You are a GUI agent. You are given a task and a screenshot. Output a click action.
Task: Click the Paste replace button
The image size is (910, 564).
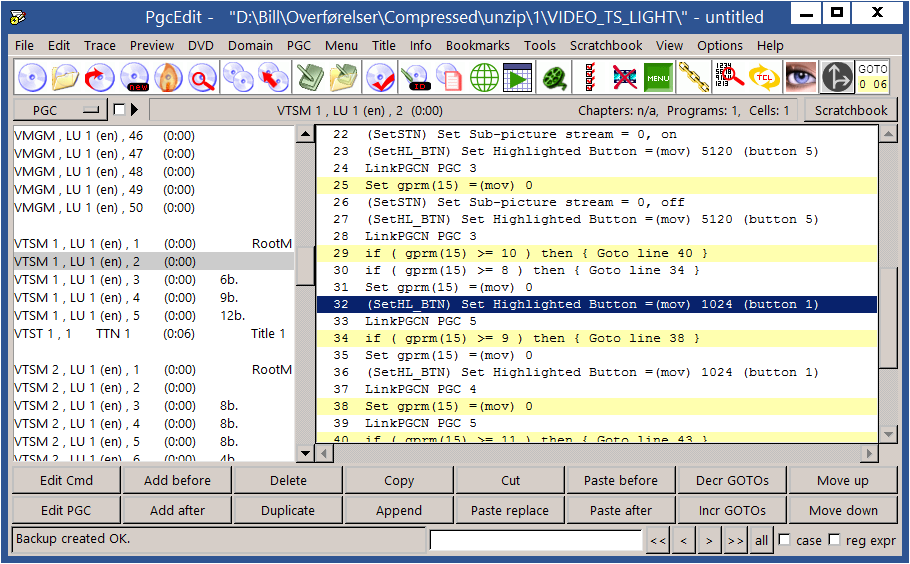click(509, 510)
